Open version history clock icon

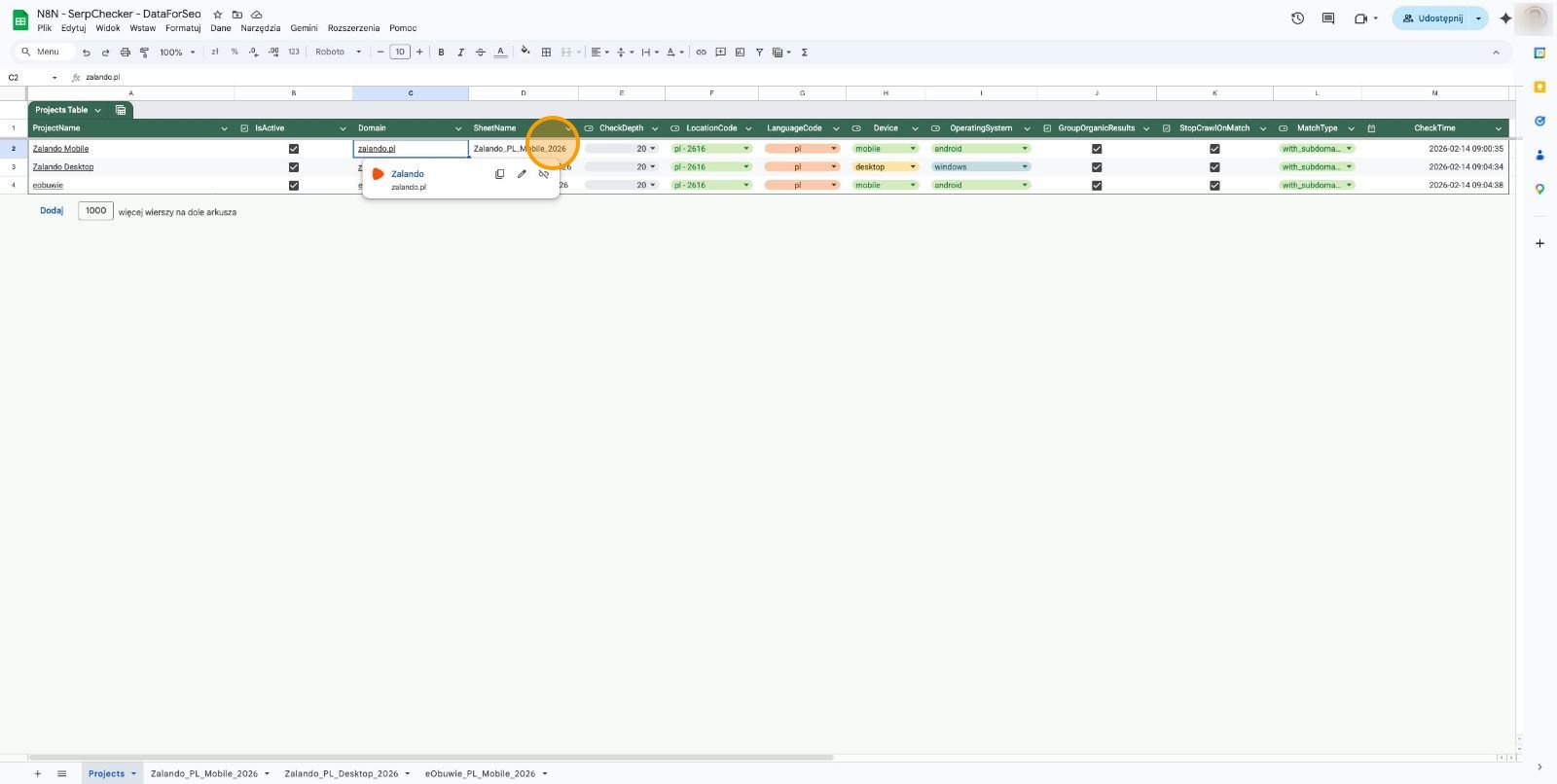pyautogui.click(x=1297, y=18)
